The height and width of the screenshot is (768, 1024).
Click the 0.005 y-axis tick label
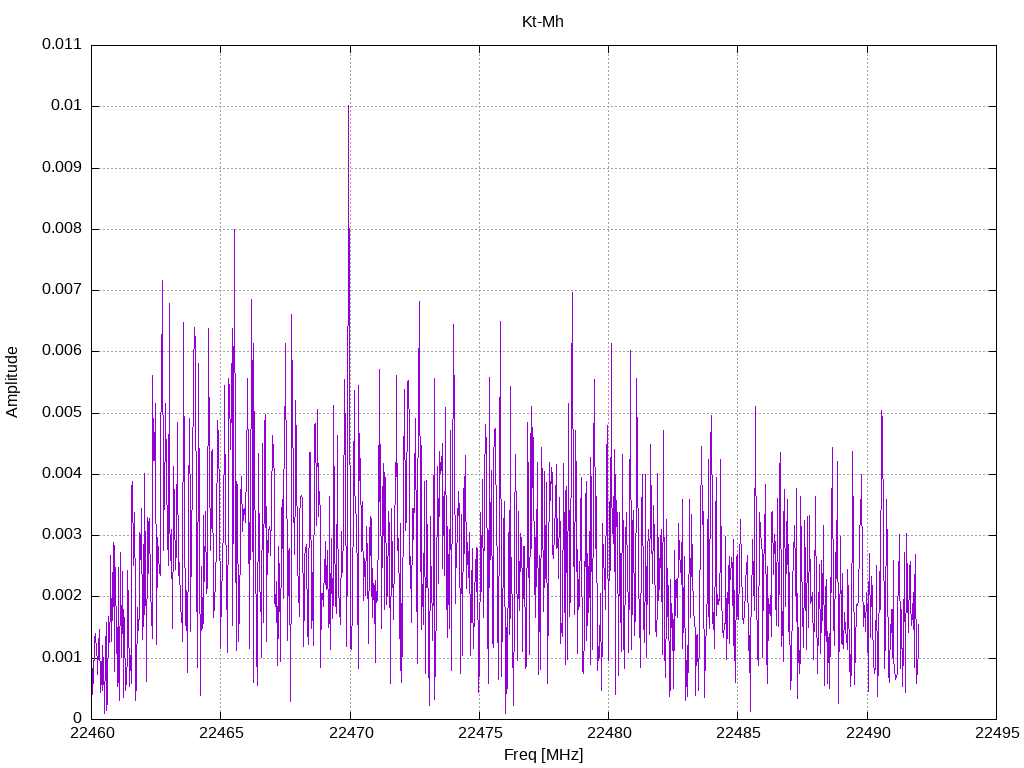[61, 412]
